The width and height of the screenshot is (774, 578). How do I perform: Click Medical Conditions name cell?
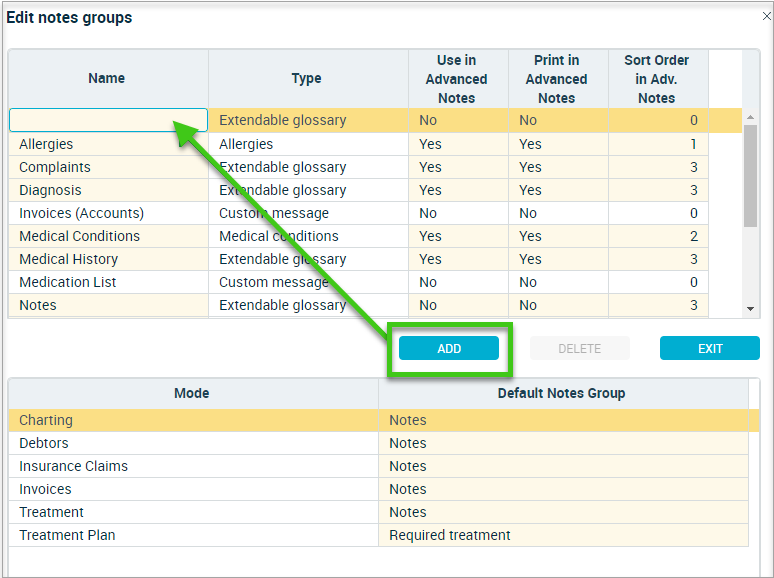(x=109, y=236)
